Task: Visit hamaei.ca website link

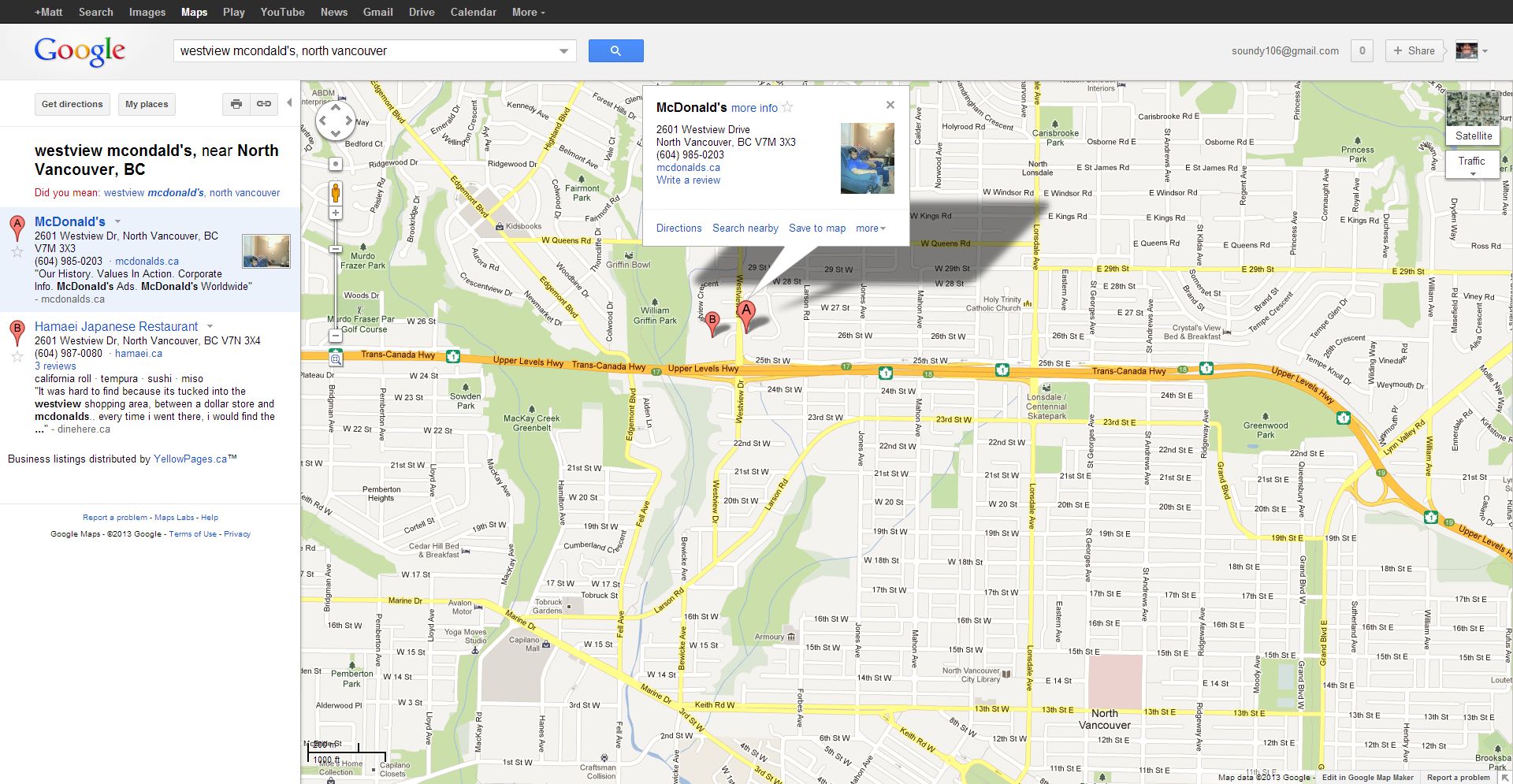Action: tap(139, 354)
